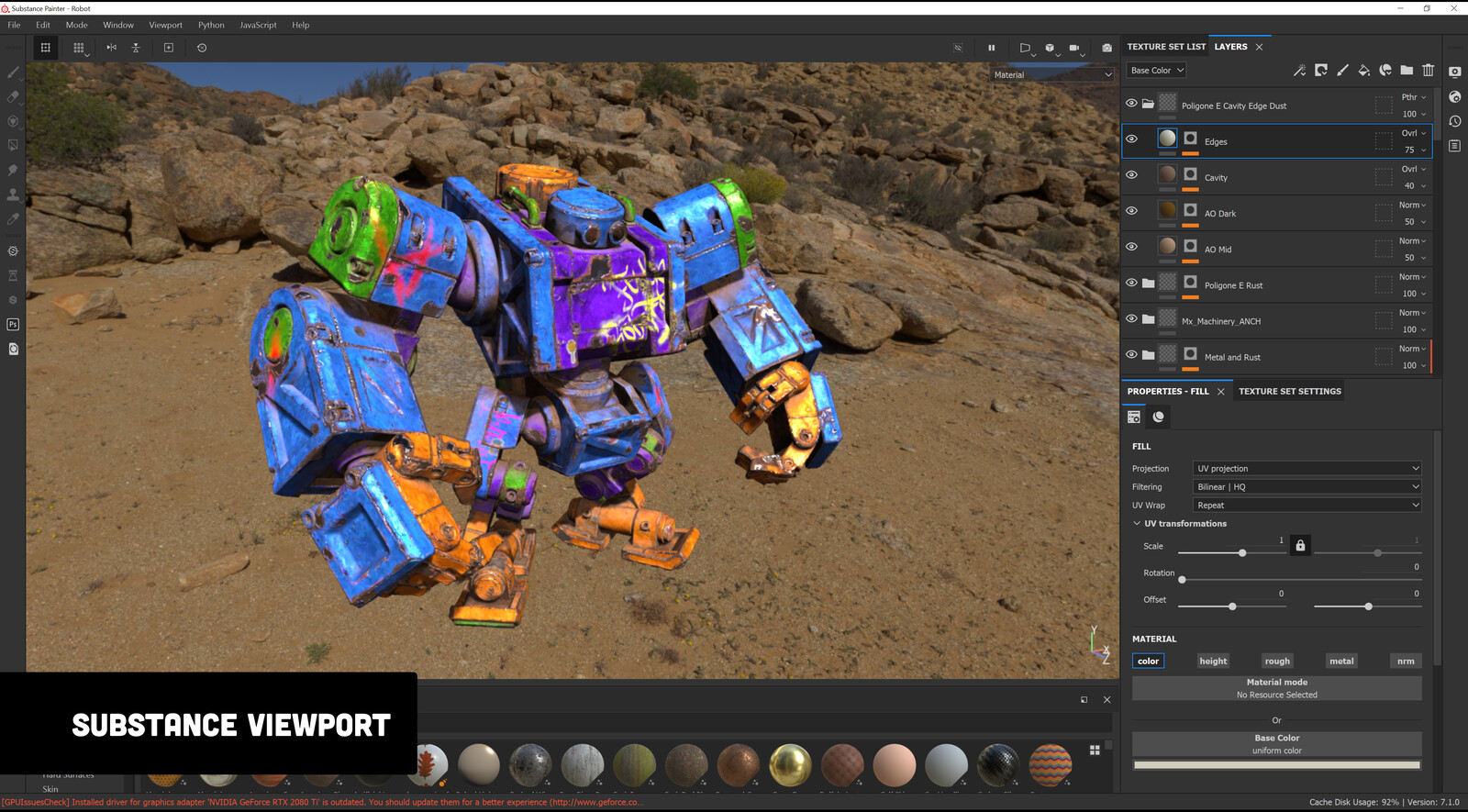1468x812 pixels.
Task: Enable the height material channel button
Action: (x=1213, y=661)
